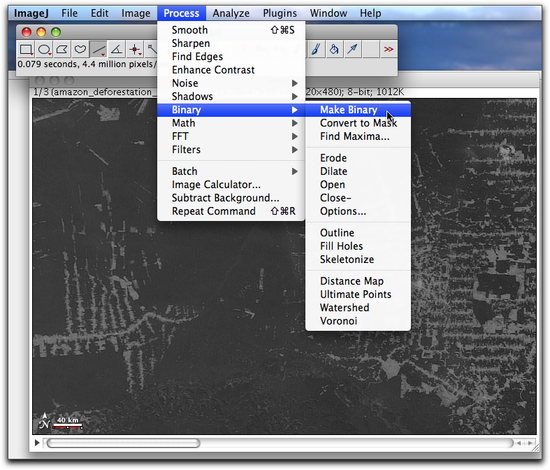Choose Enhance Contrast

[231, 70]
